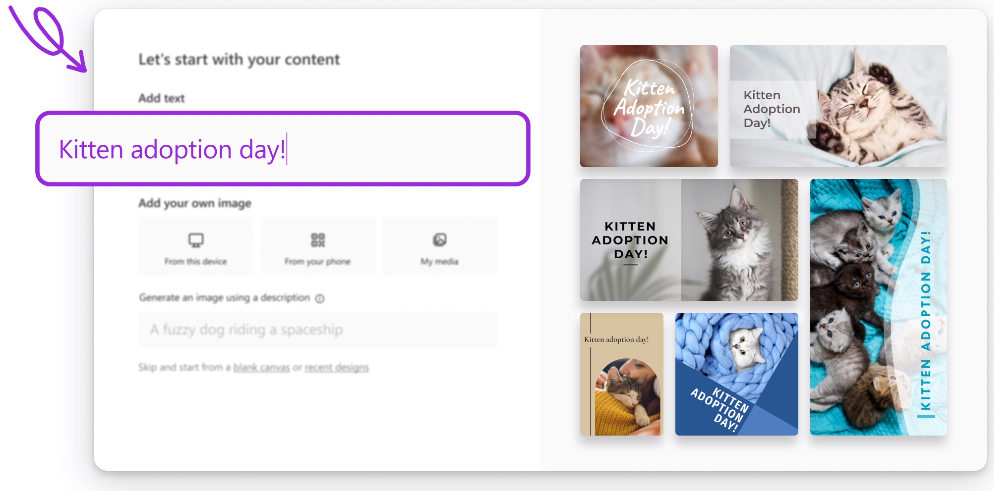
Task: Select the circular script Kitten Adoption Day design
Action: (x=649, y=106)
